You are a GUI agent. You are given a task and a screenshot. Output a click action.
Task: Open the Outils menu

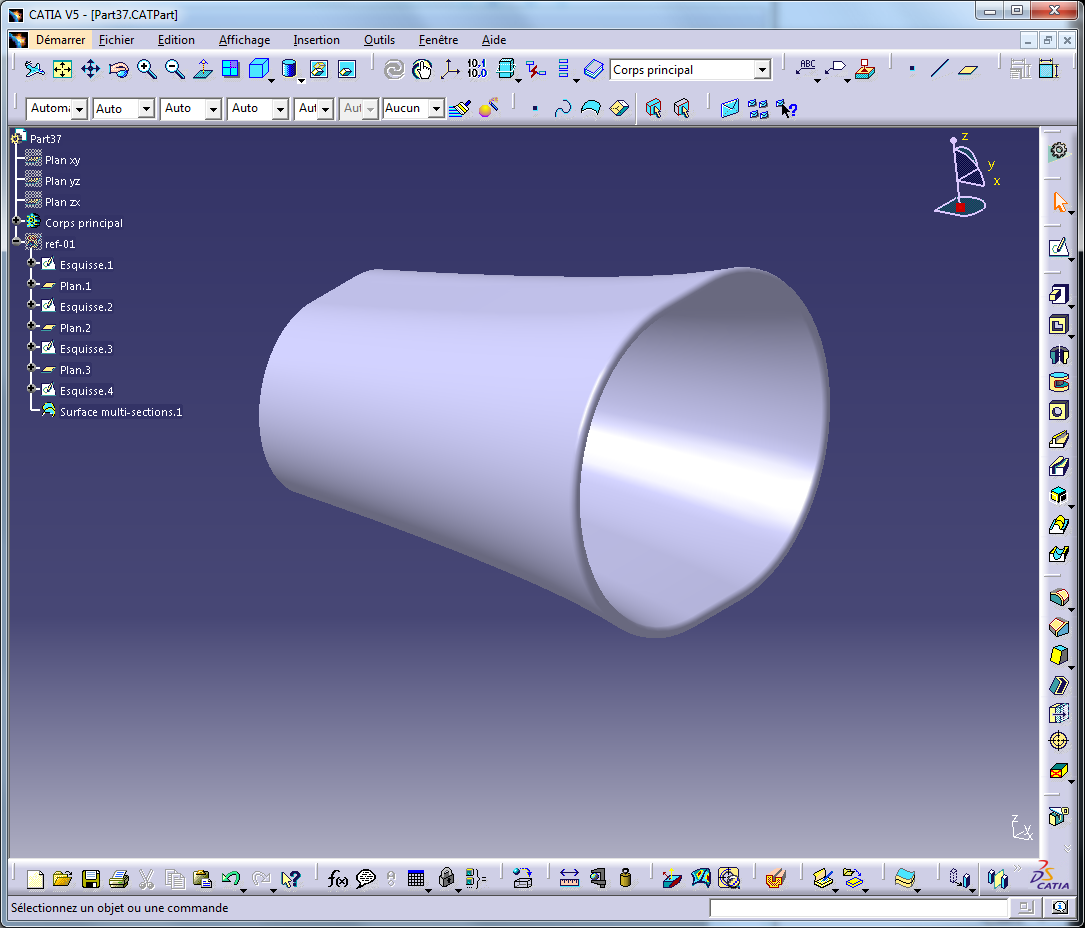pyautogui.click(x=379, y=40)
